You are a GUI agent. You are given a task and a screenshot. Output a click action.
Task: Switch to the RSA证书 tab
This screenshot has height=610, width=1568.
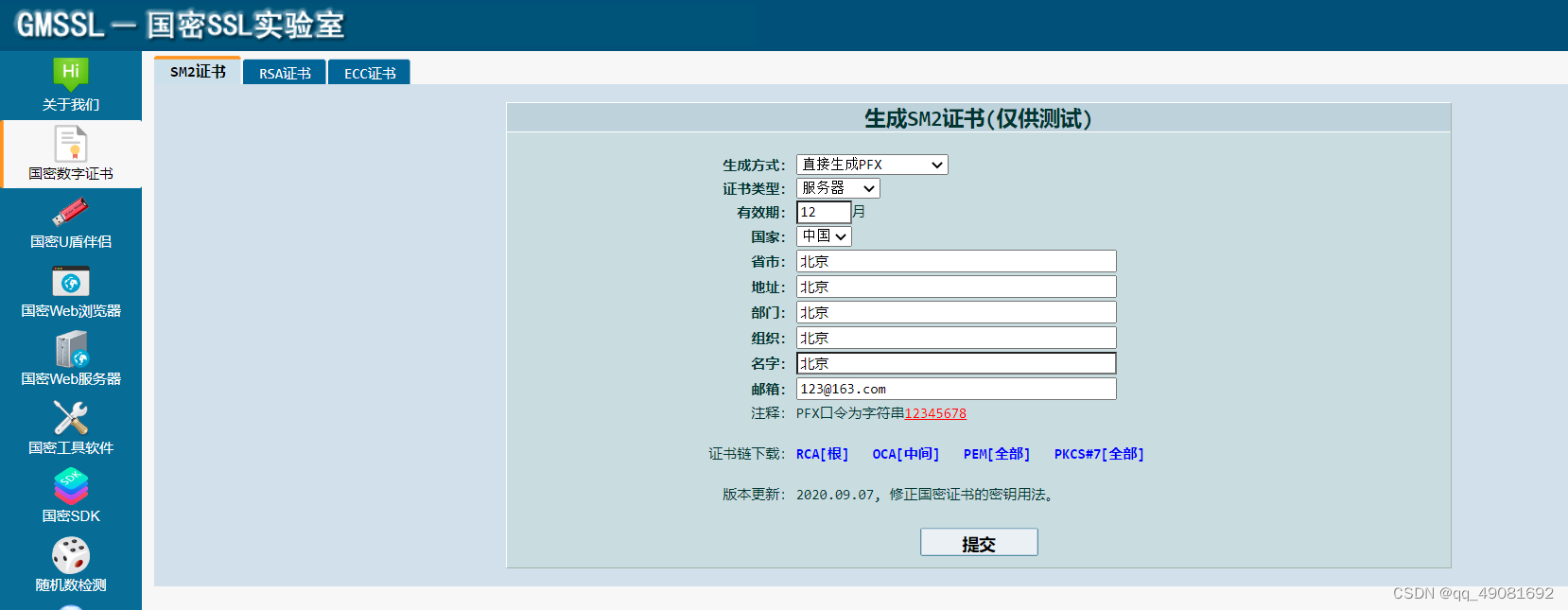(x=285, y=73)
